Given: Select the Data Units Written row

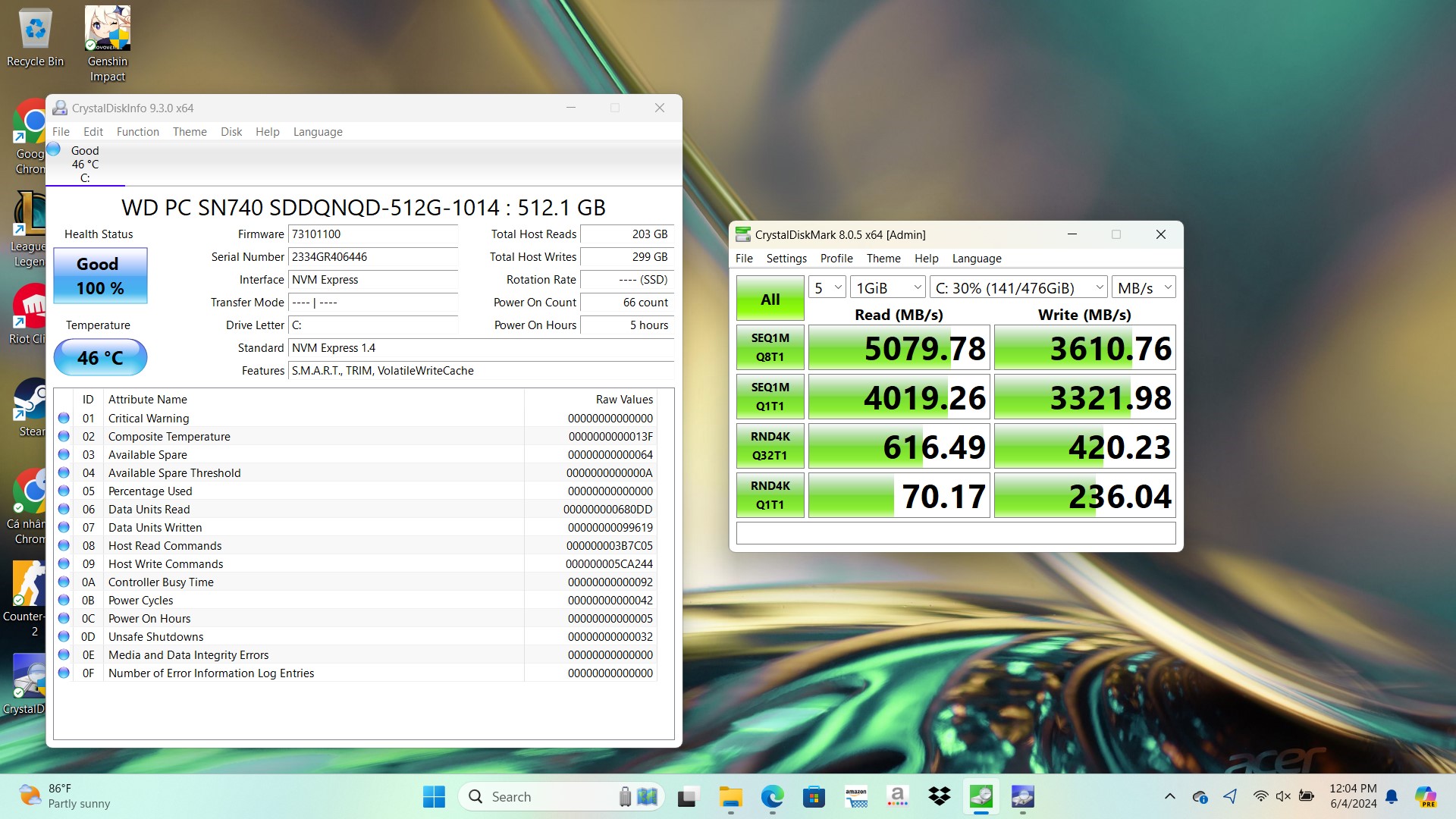Looking at the screenshot, I should click(x=356, y=528).
